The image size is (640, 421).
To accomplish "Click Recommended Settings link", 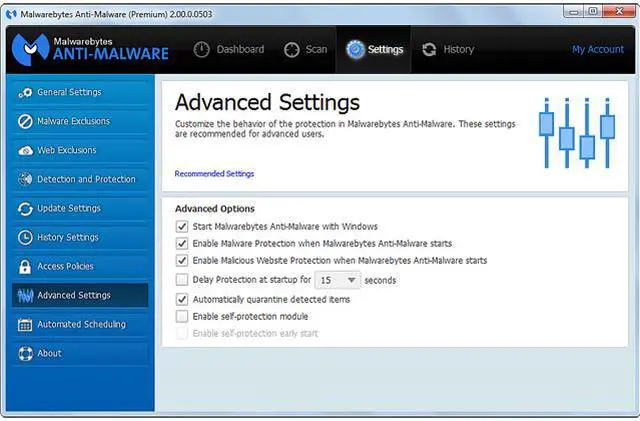I will tap(214, 174).
